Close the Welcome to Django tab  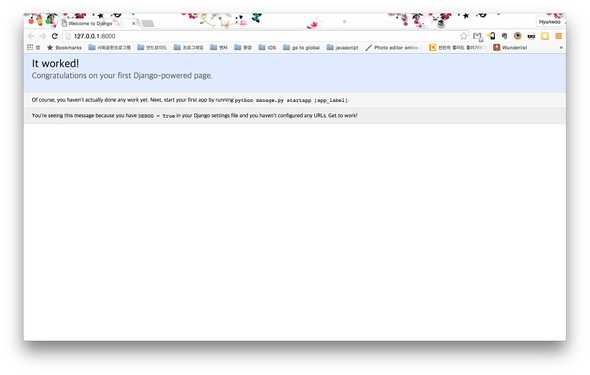[133, 23]
